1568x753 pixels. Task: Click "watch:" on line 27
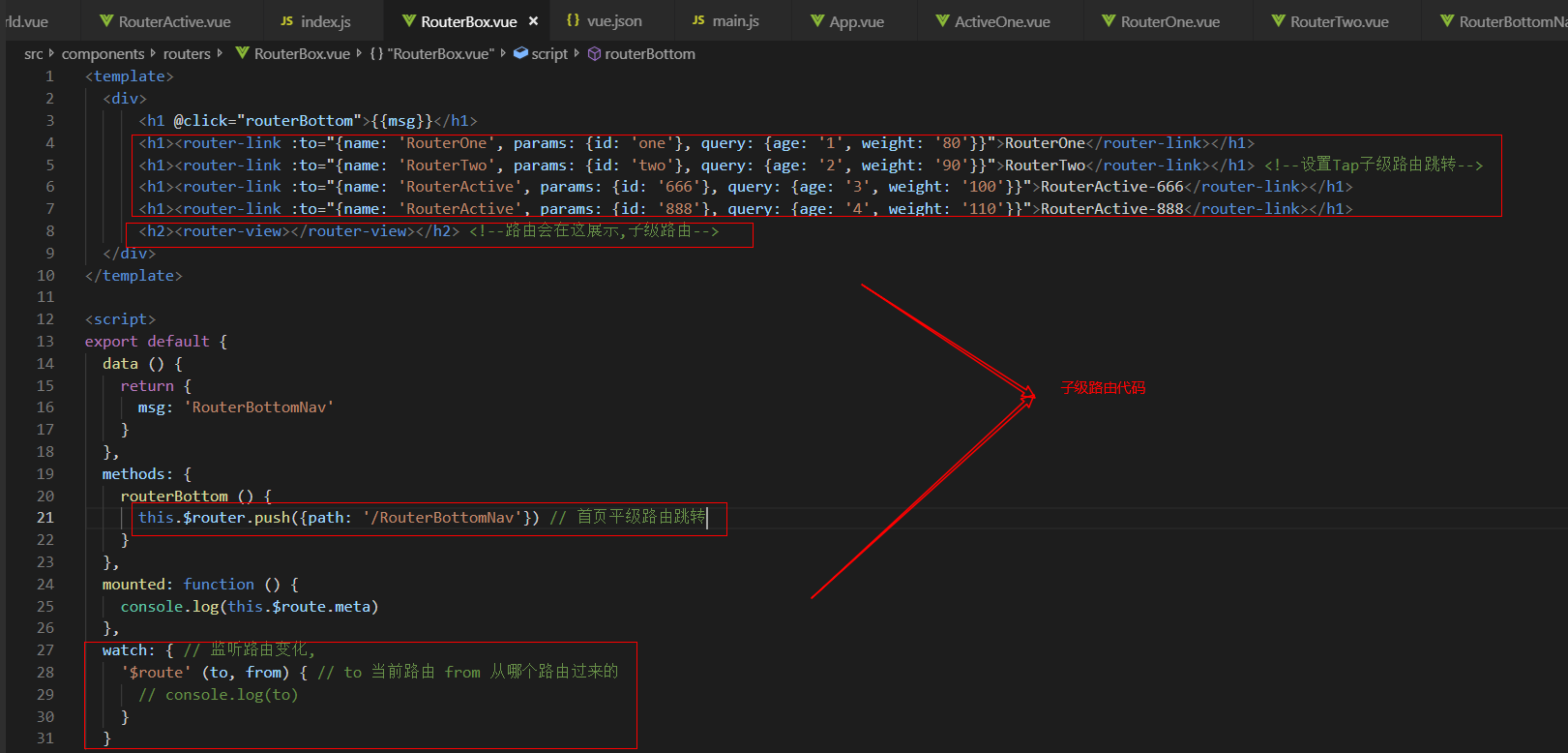coord(129,650)
